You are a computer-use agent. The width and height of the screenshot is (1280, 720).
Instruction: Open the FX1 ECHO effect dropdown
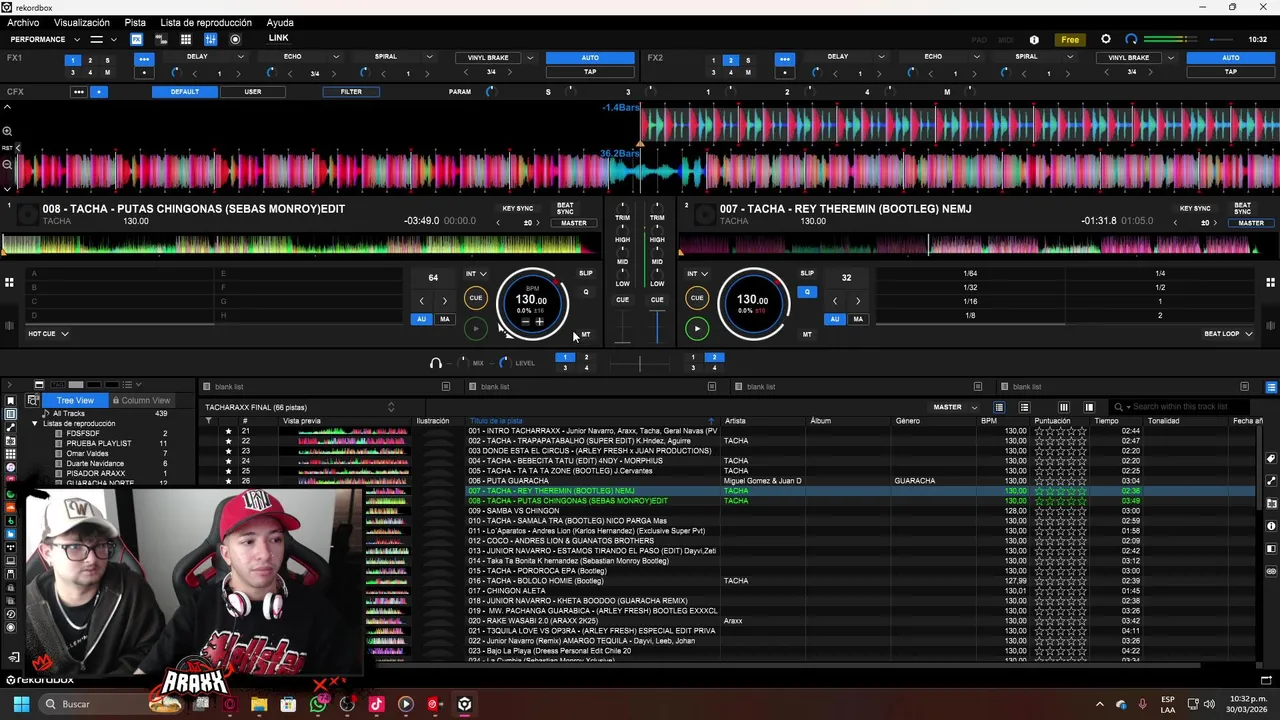pyautogui.click(x=335, y=57)
